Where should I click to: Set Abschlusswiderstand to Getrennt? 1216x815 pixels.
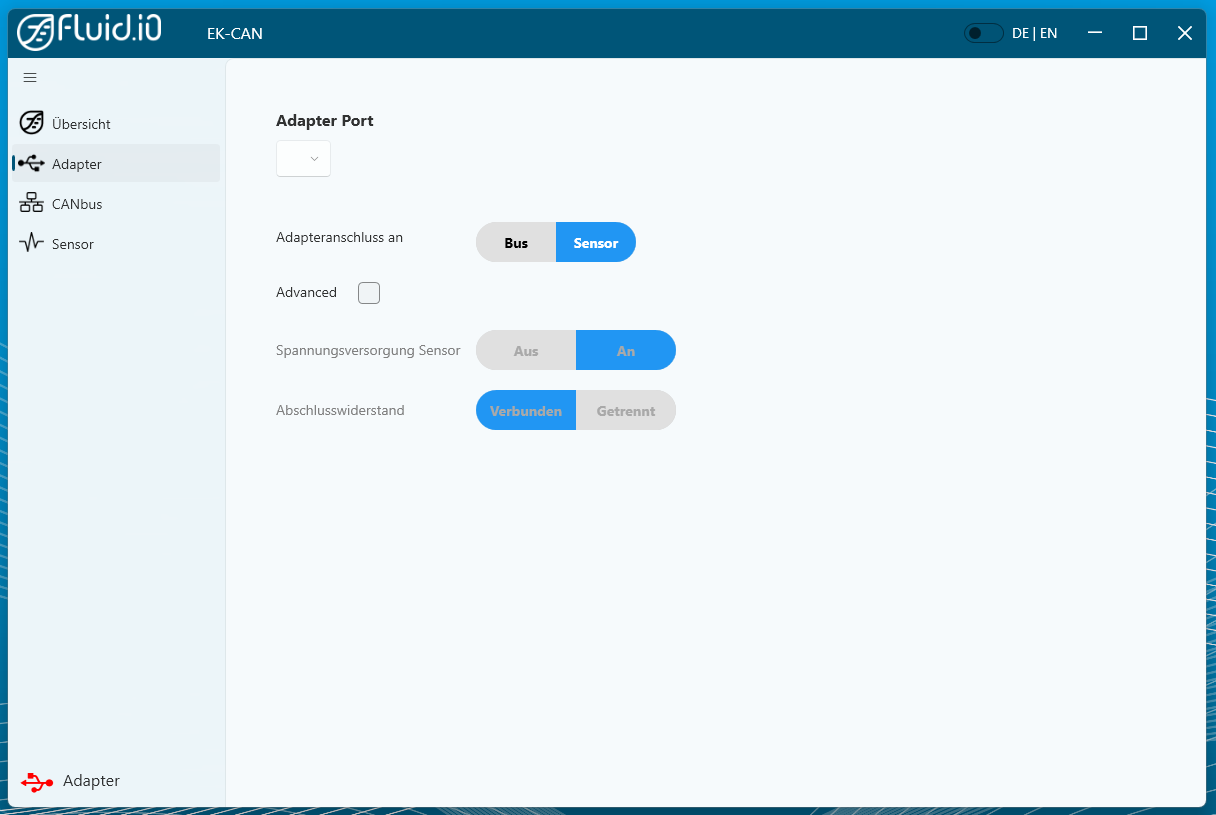(626, 411)
